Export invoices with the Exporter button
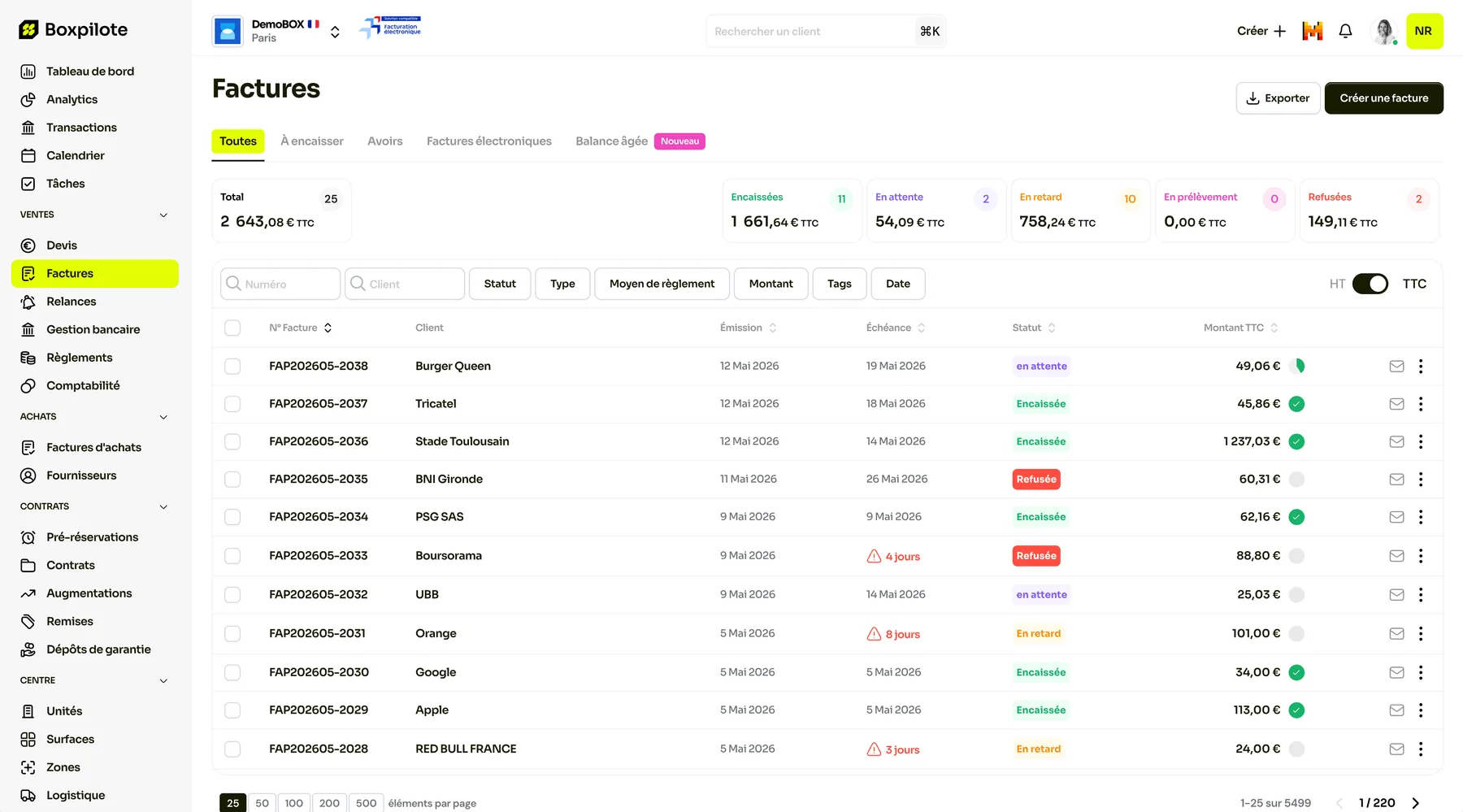The width and height of the screenshot is (1463, 812). pyautogui.click(x=1278, y=98)
